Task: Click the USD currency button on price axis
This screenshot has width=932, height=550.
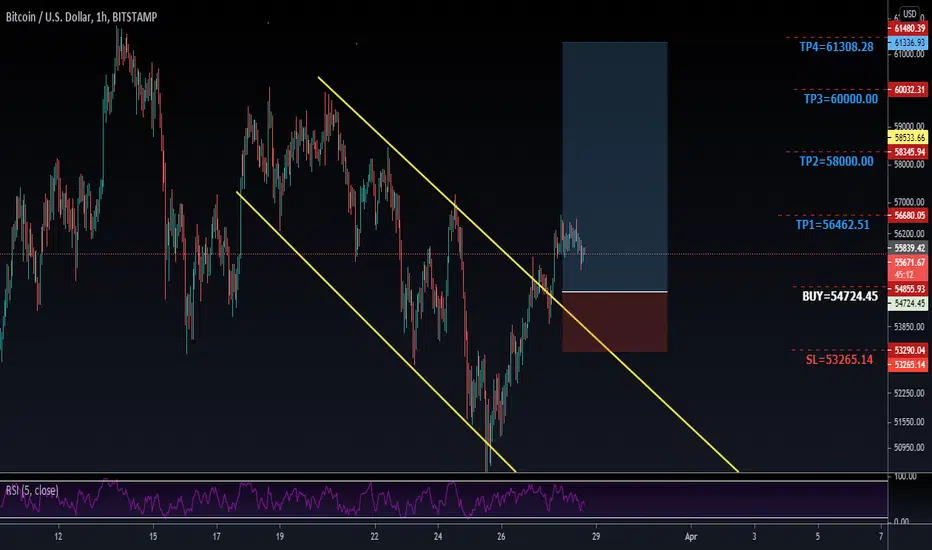Action: (909, 13)
